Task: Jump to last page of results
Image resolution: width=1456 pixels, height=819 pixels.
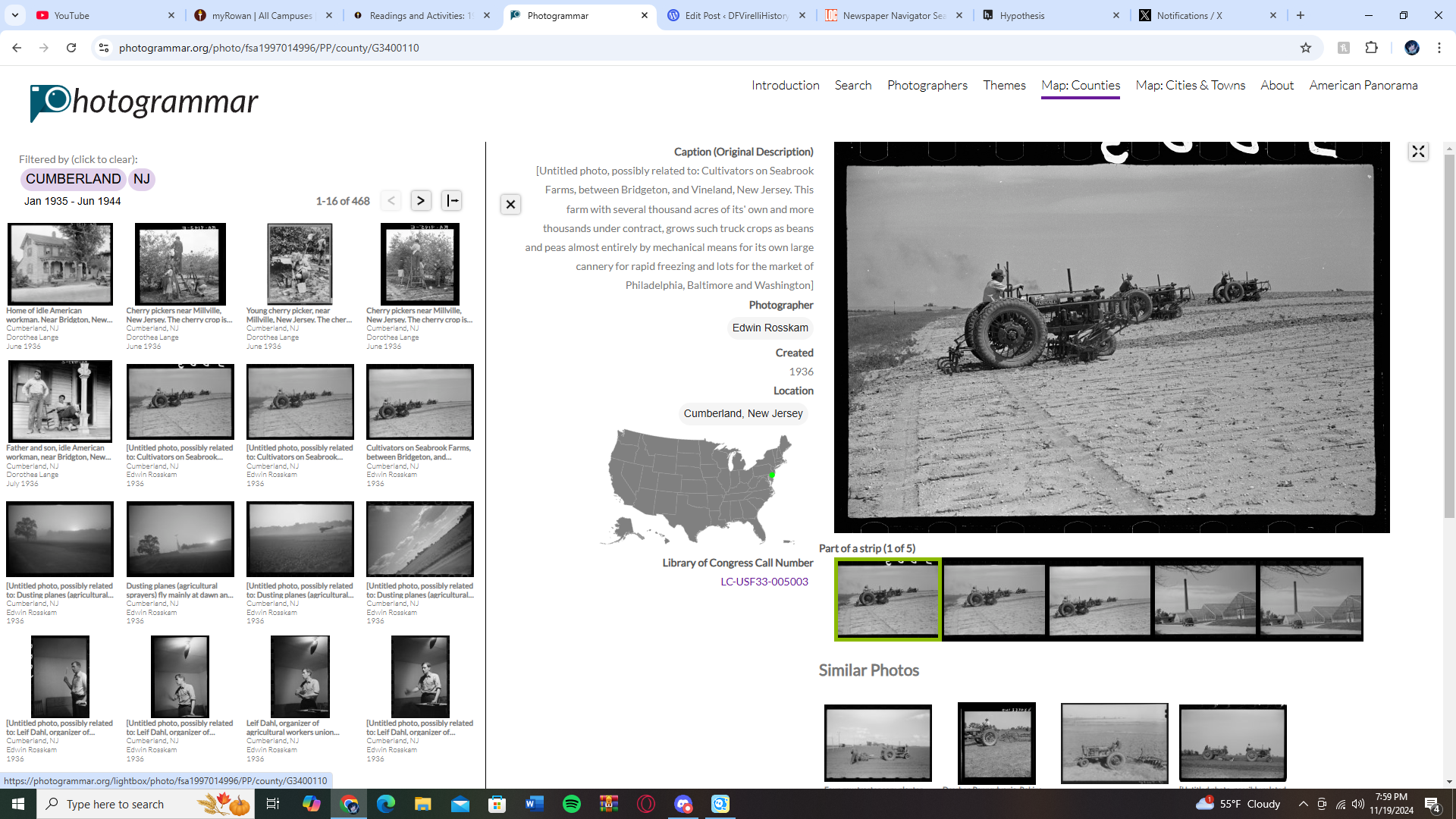Action: coord(452,201)
